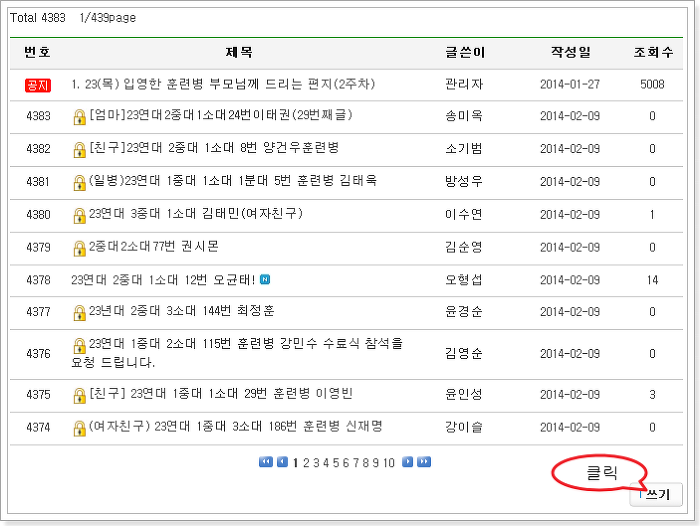The height and width of the screenshot is (526, 700).
Task: Go to page 4 in pagination
Action: (326, 463)
